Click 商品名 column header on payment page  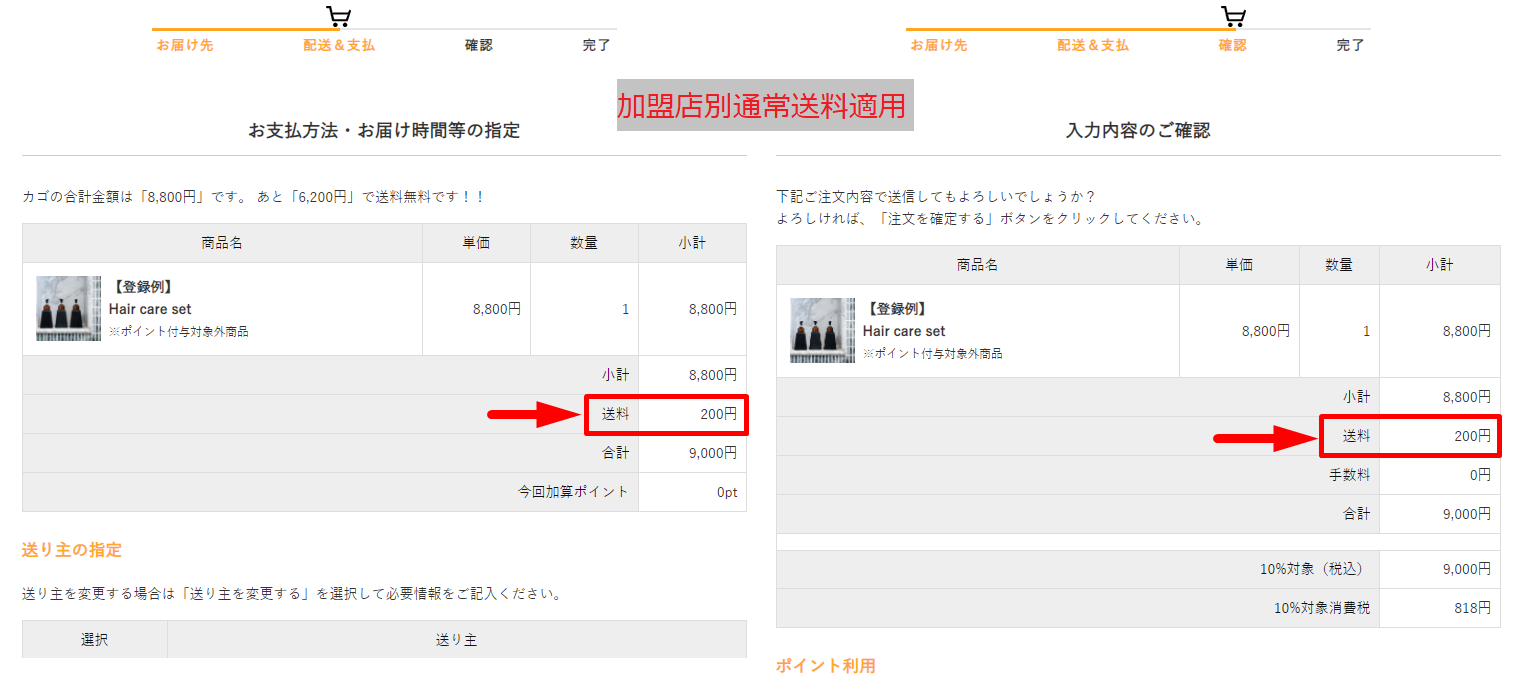pos(222,243)
